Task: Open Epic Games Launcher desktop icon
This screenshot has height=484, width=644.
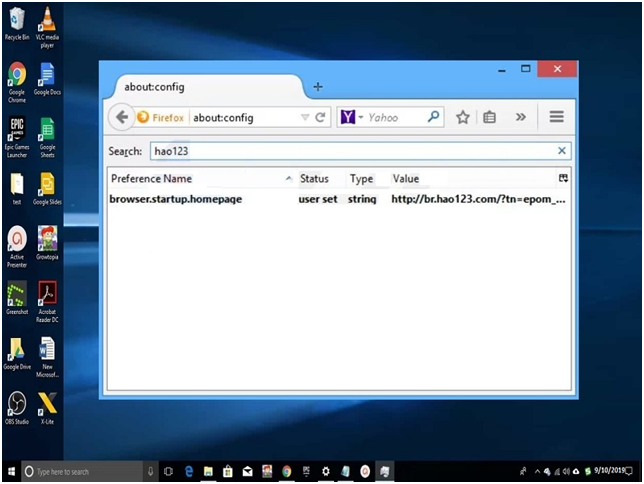Action: pos(17,137)
